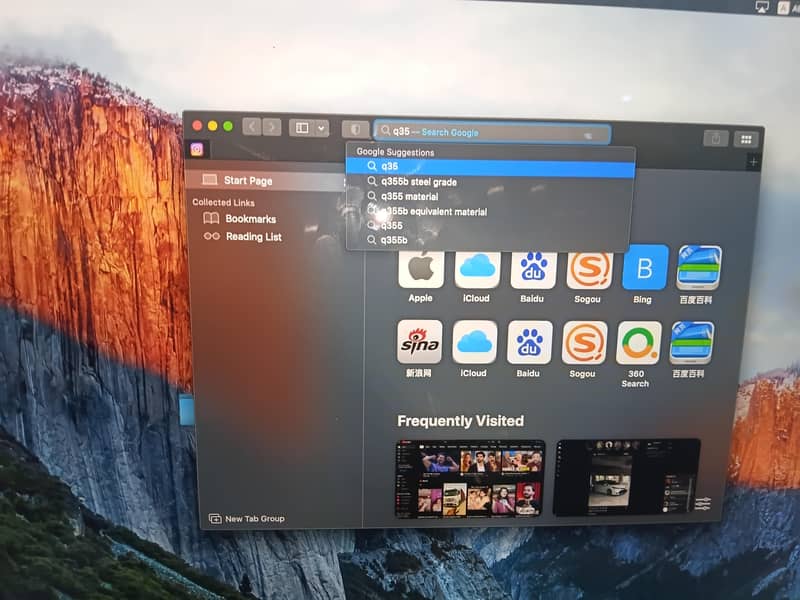Choose 'q355b equivalent material' suggestion

(x=490, y=211)
